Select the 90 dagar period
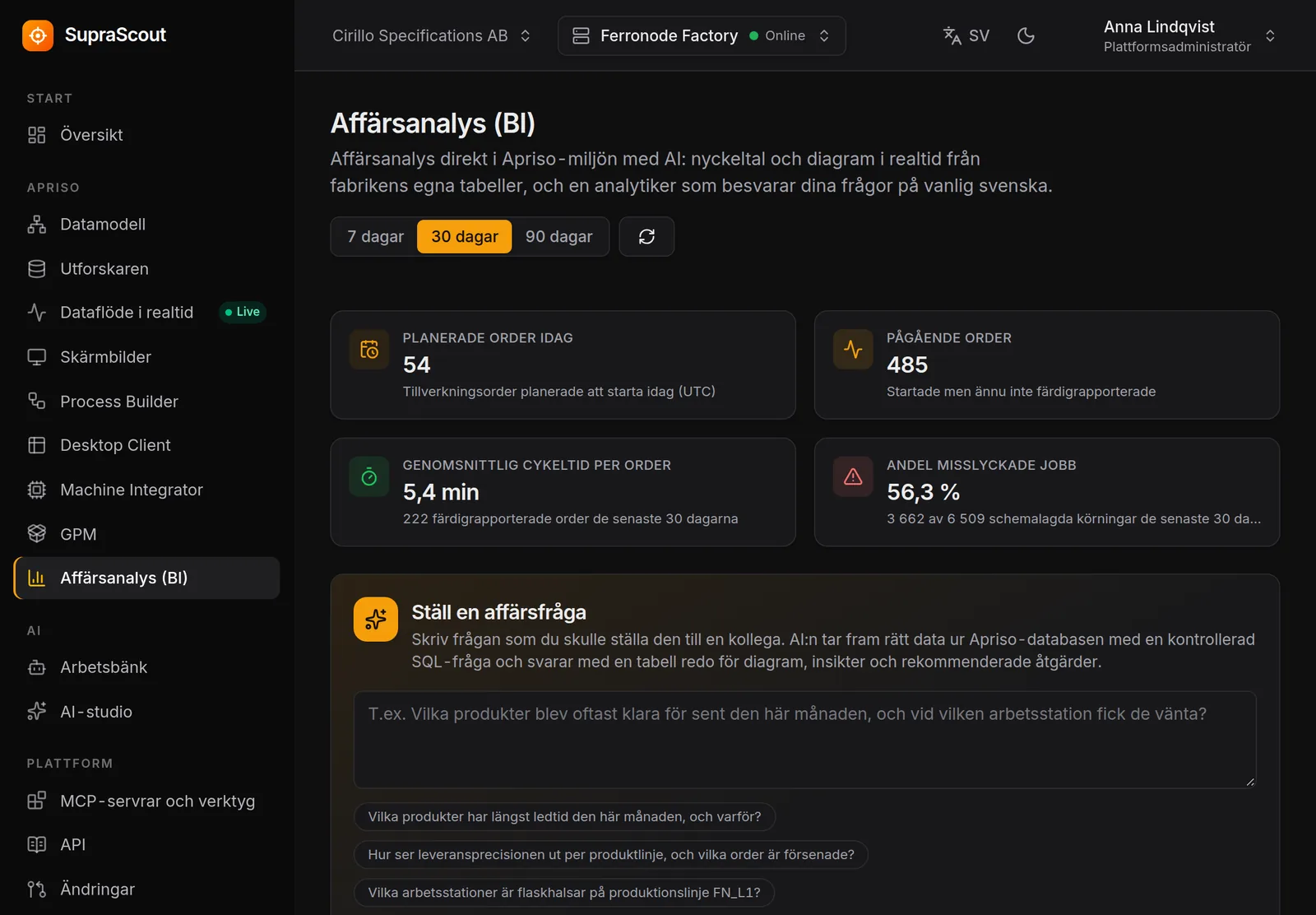Image resolution: width=1316 pixels, height=915 pixels. click(x=558, y=236)
